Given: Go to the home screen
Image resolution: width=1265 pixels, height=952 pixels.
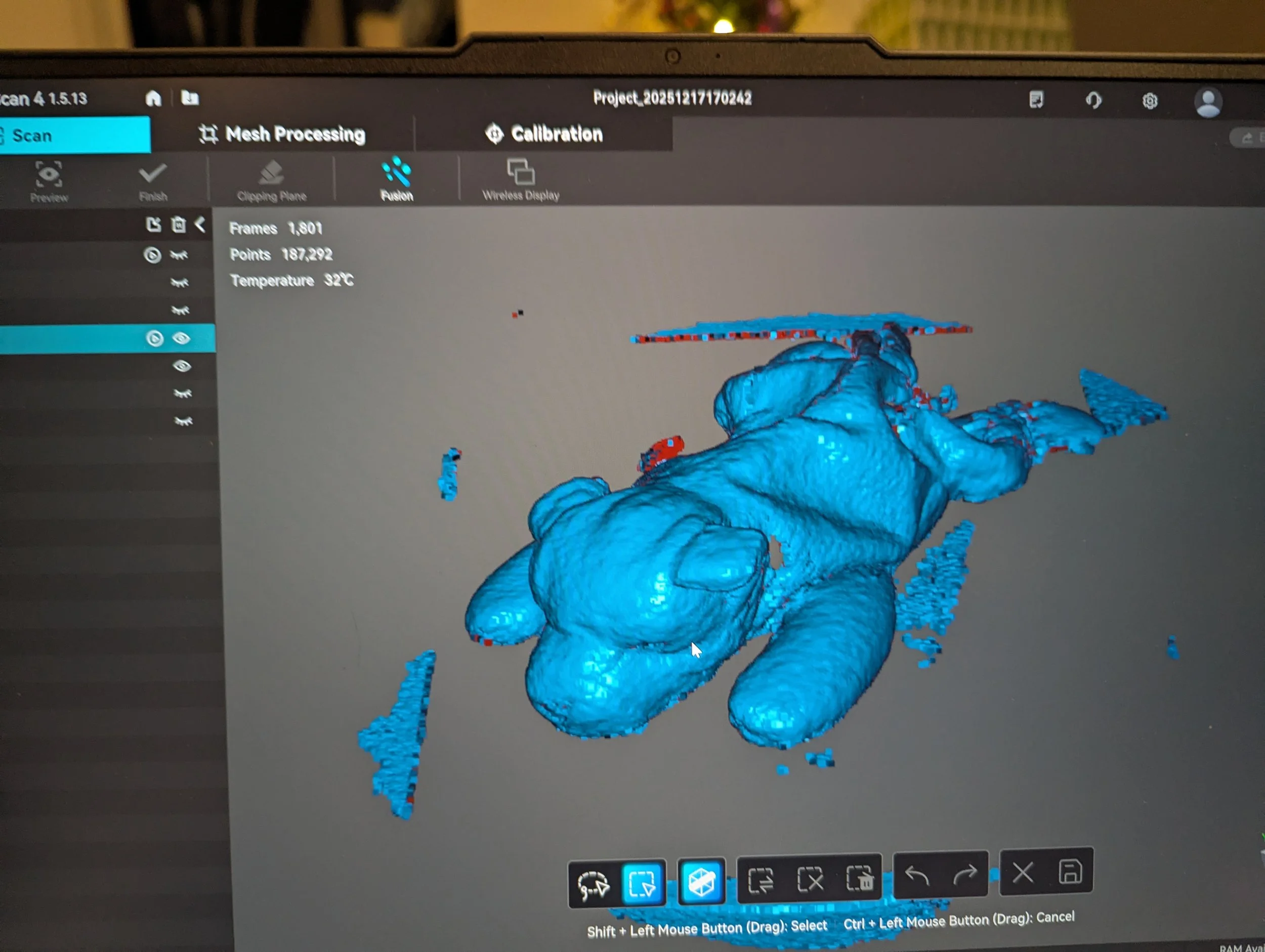Looking at the screenshot, I should (153, 98).
